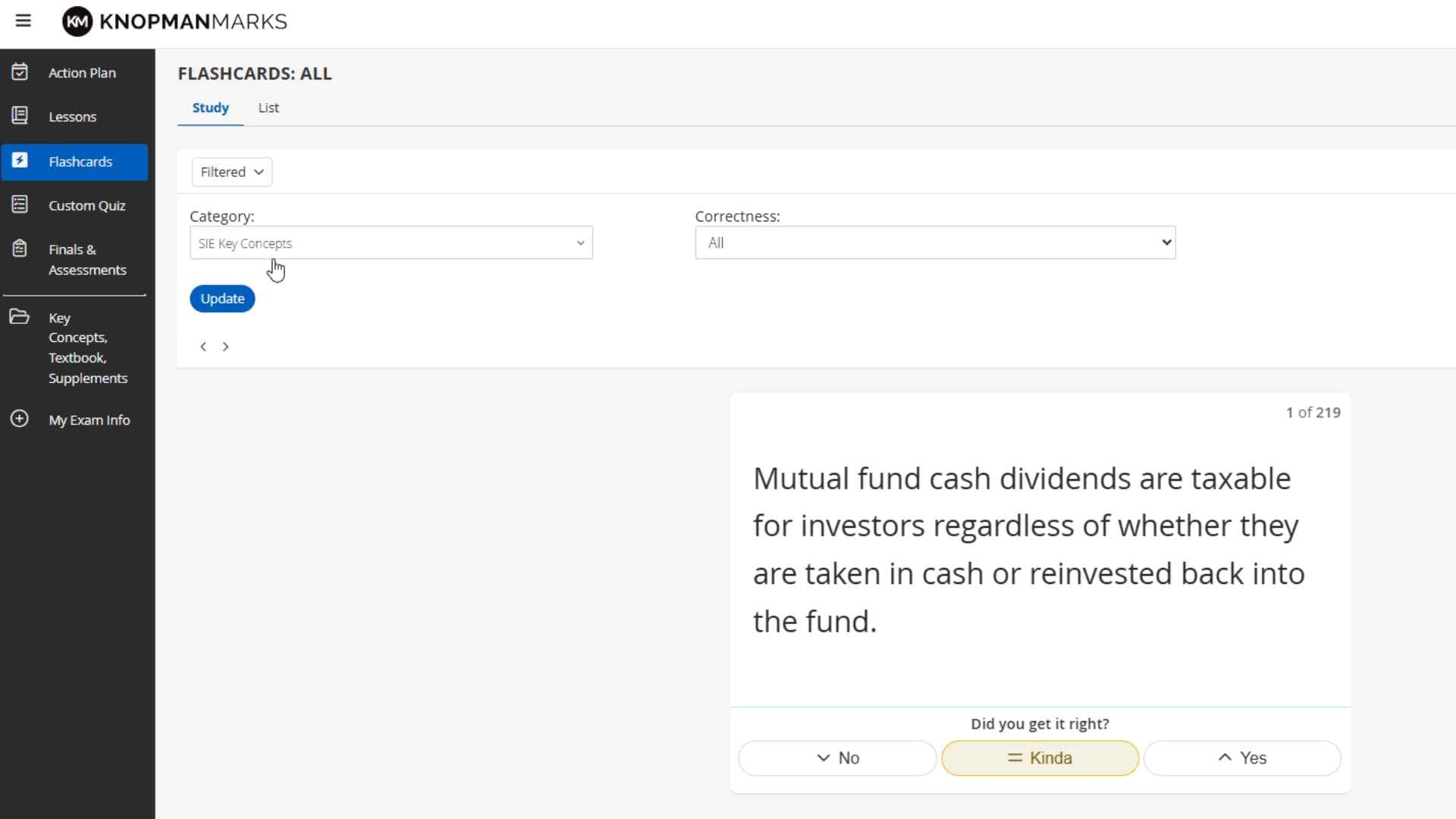This screenshot has height=819, width=1456.
Task: Click the blue Update button
Action: (x=222, y=299)
